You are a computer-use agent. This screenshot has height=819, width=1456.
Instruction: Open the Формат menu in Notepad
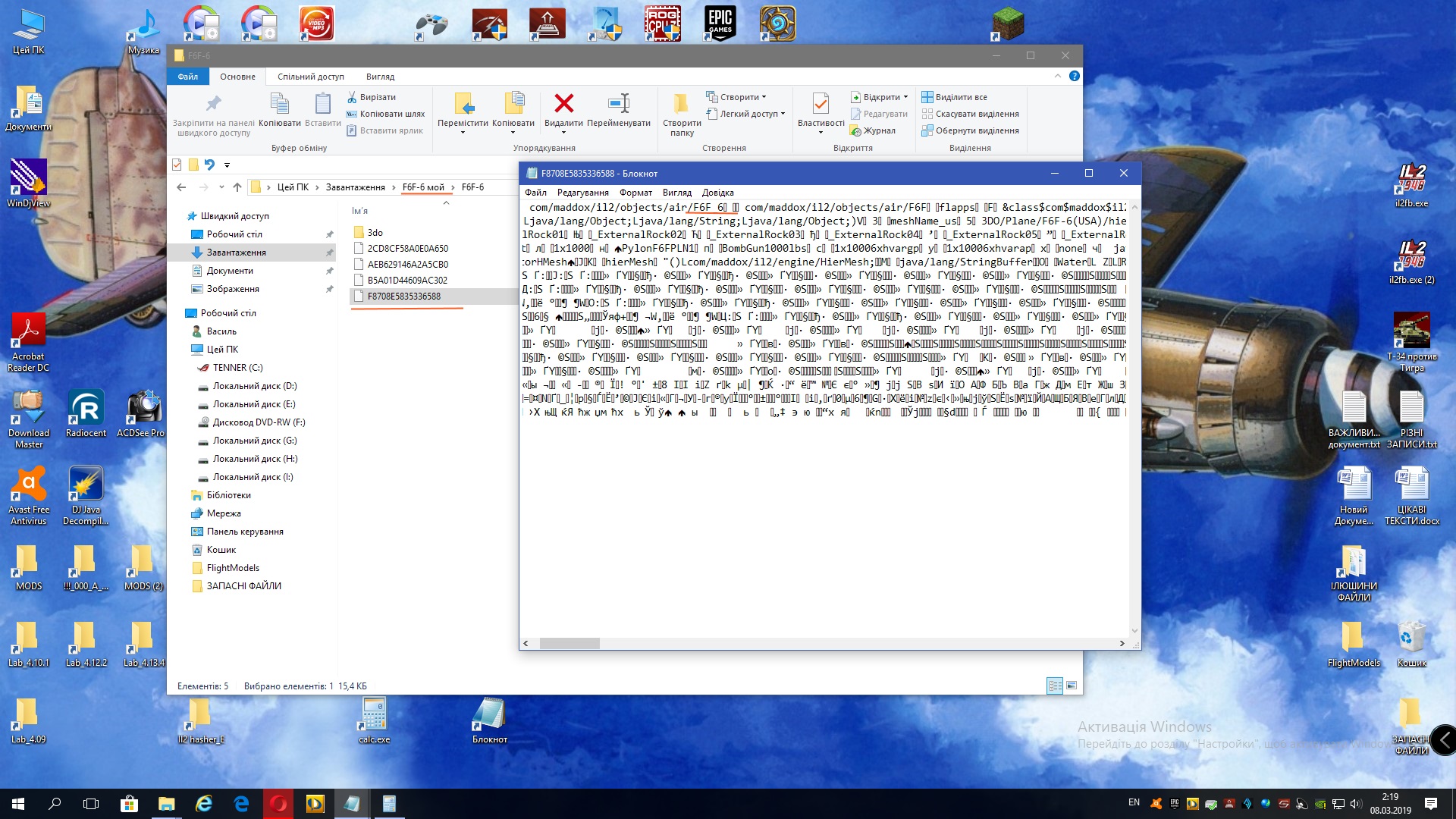[x=635, y=193]
